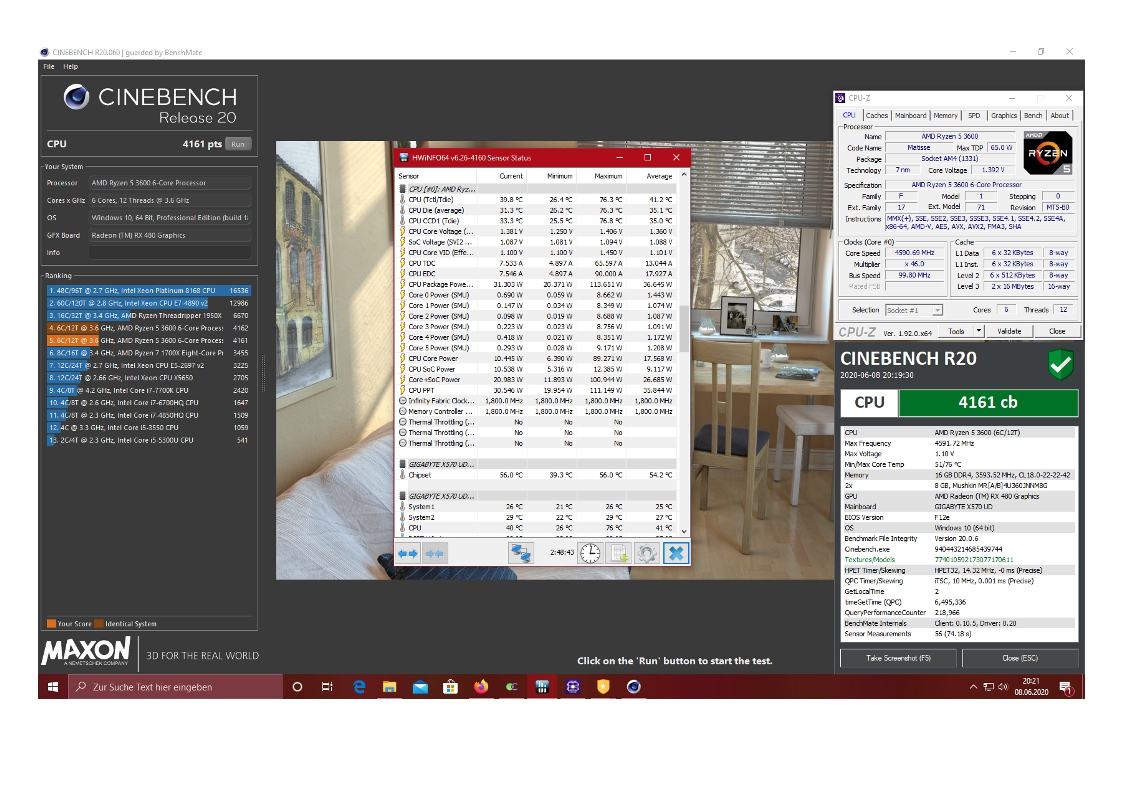
Task: Click Chipset temperature sensor row
Action: click(536, 475)
